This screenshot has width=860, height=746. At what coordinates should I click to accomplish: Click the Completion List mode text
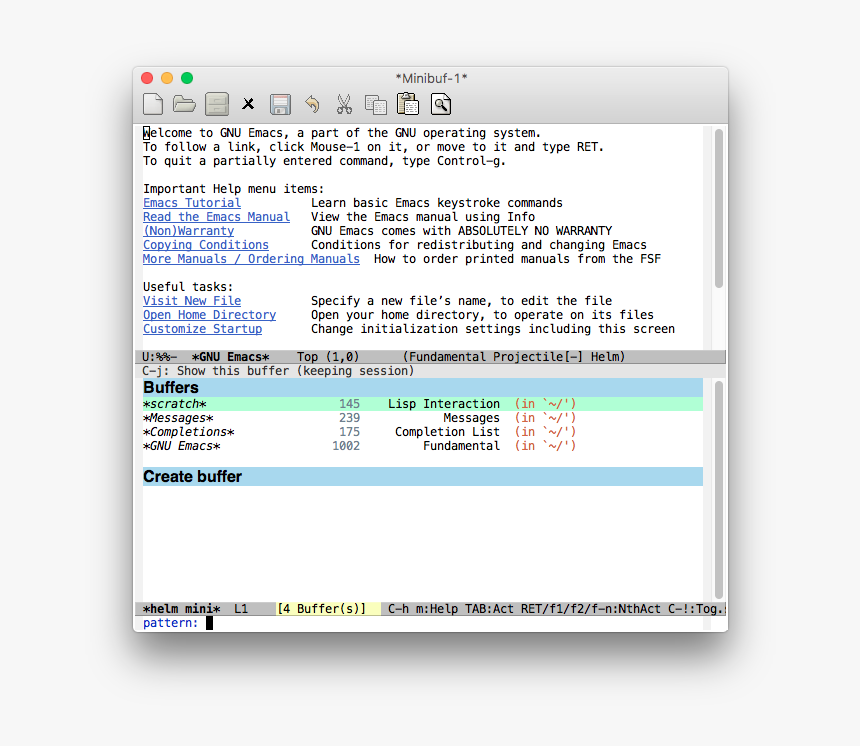pos(447,432)
